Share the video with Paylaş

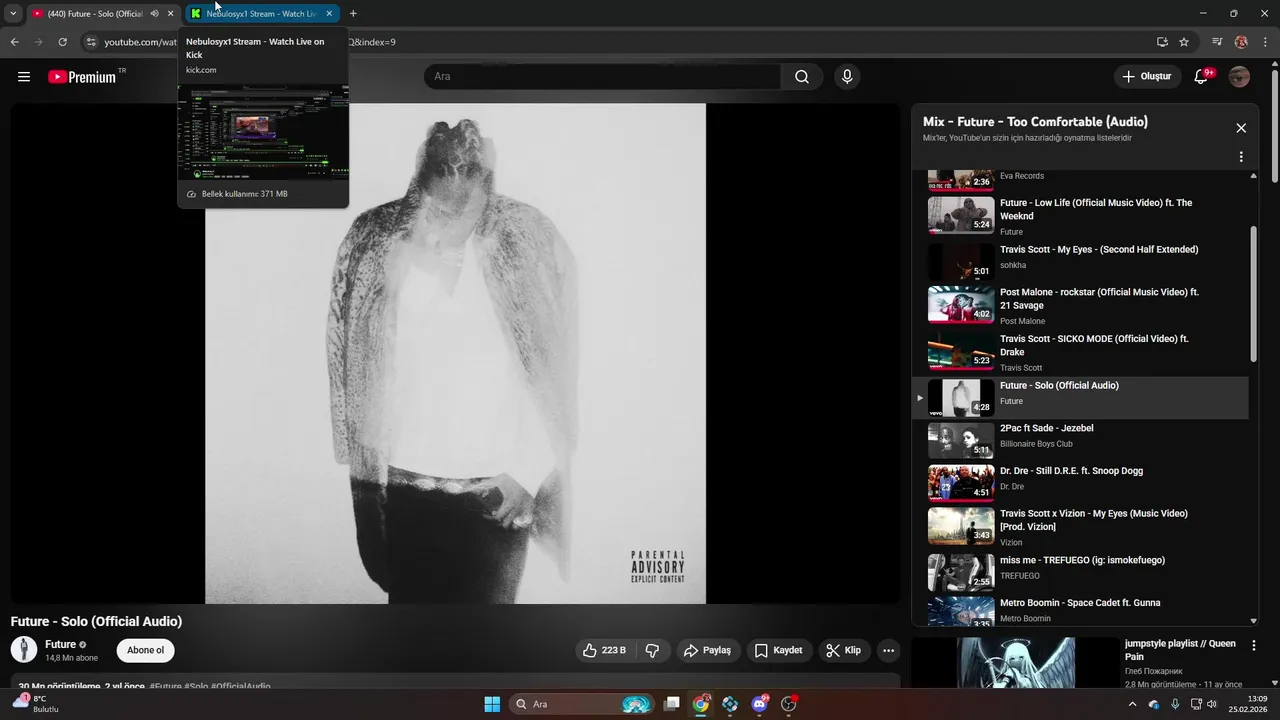tap(707, 650)
